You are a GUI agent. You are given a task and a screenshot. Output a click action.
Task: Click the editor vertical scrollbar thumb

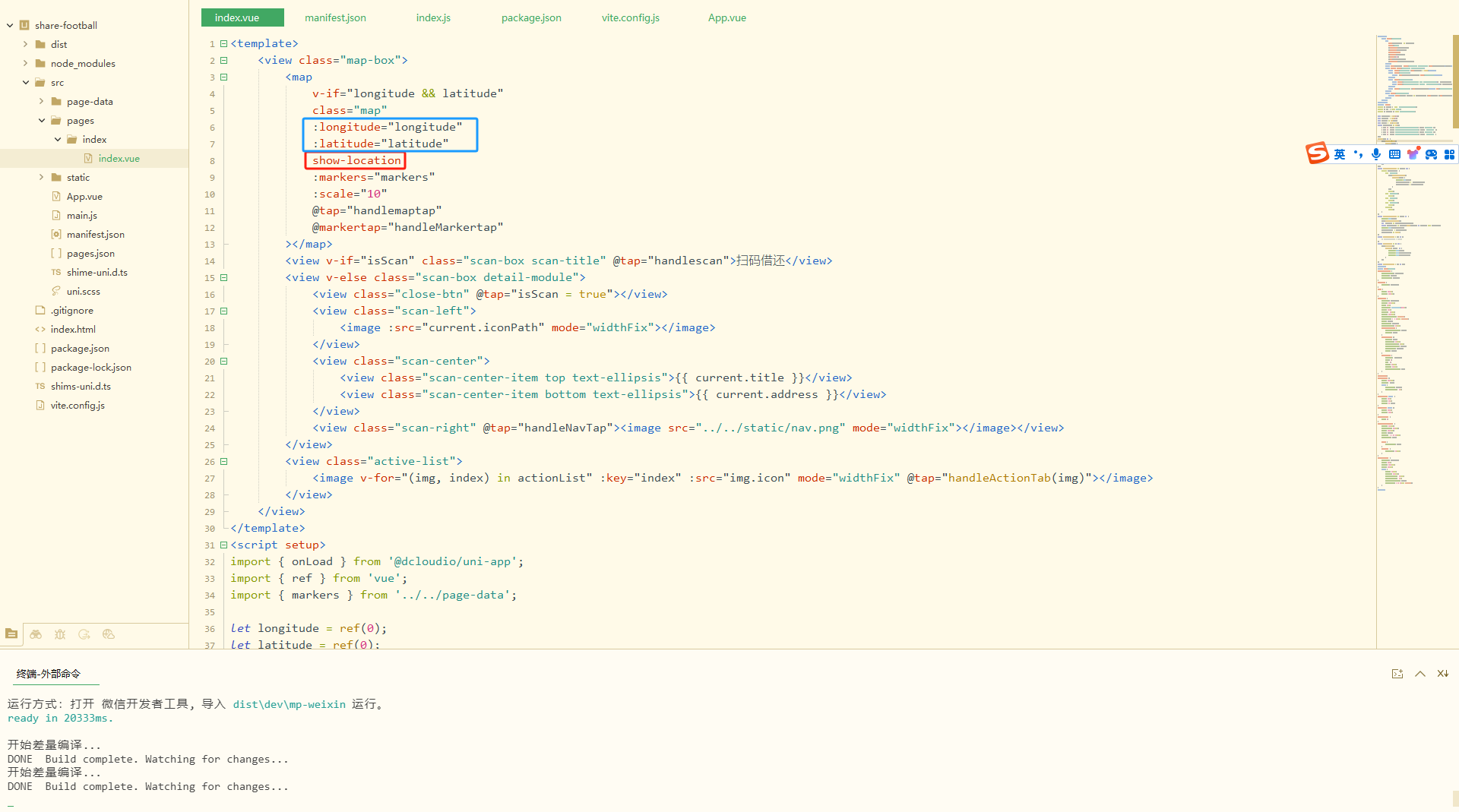(1455, 81)
